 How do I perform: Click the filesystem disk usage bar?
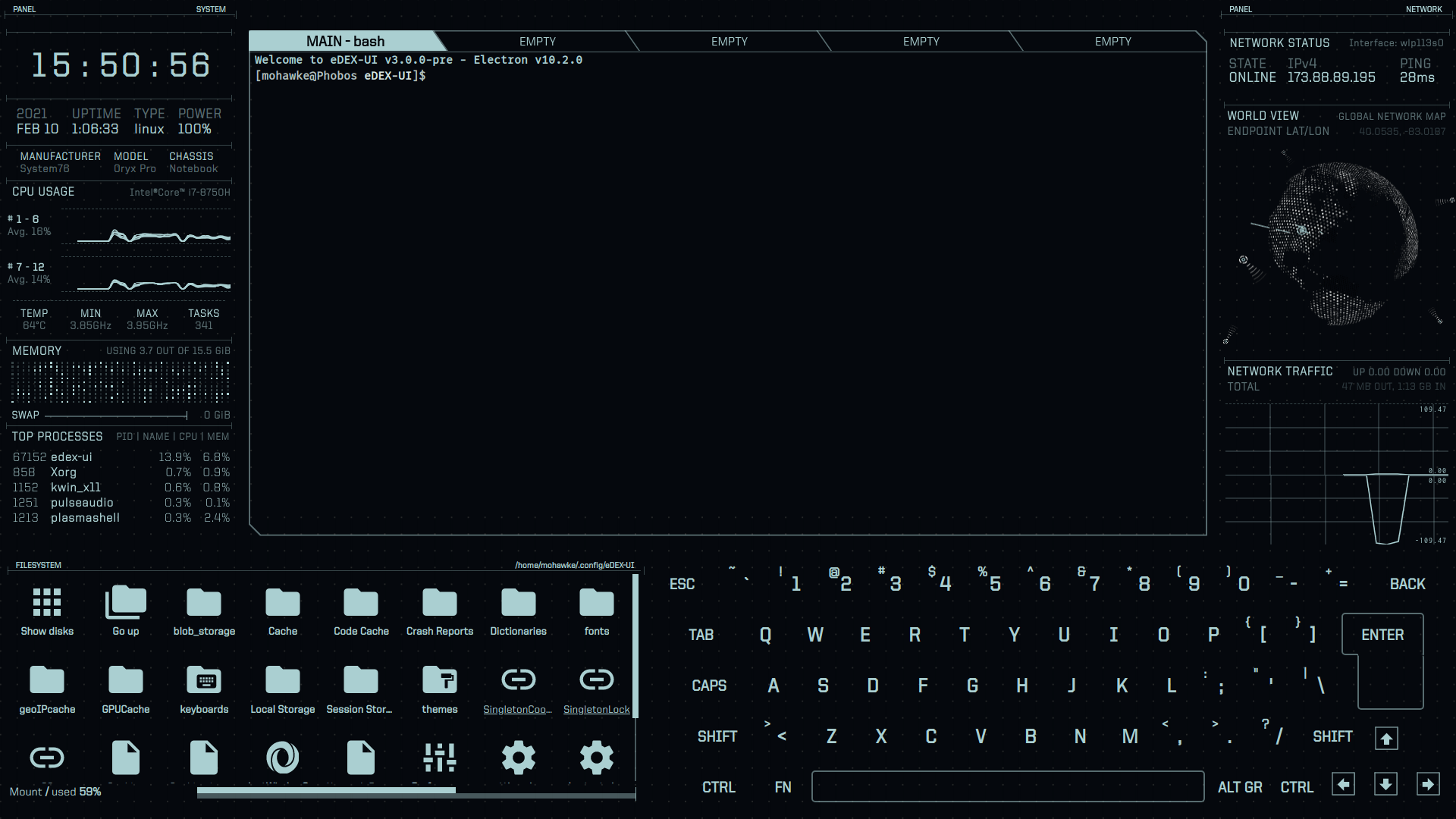click(x=416, y=791)
